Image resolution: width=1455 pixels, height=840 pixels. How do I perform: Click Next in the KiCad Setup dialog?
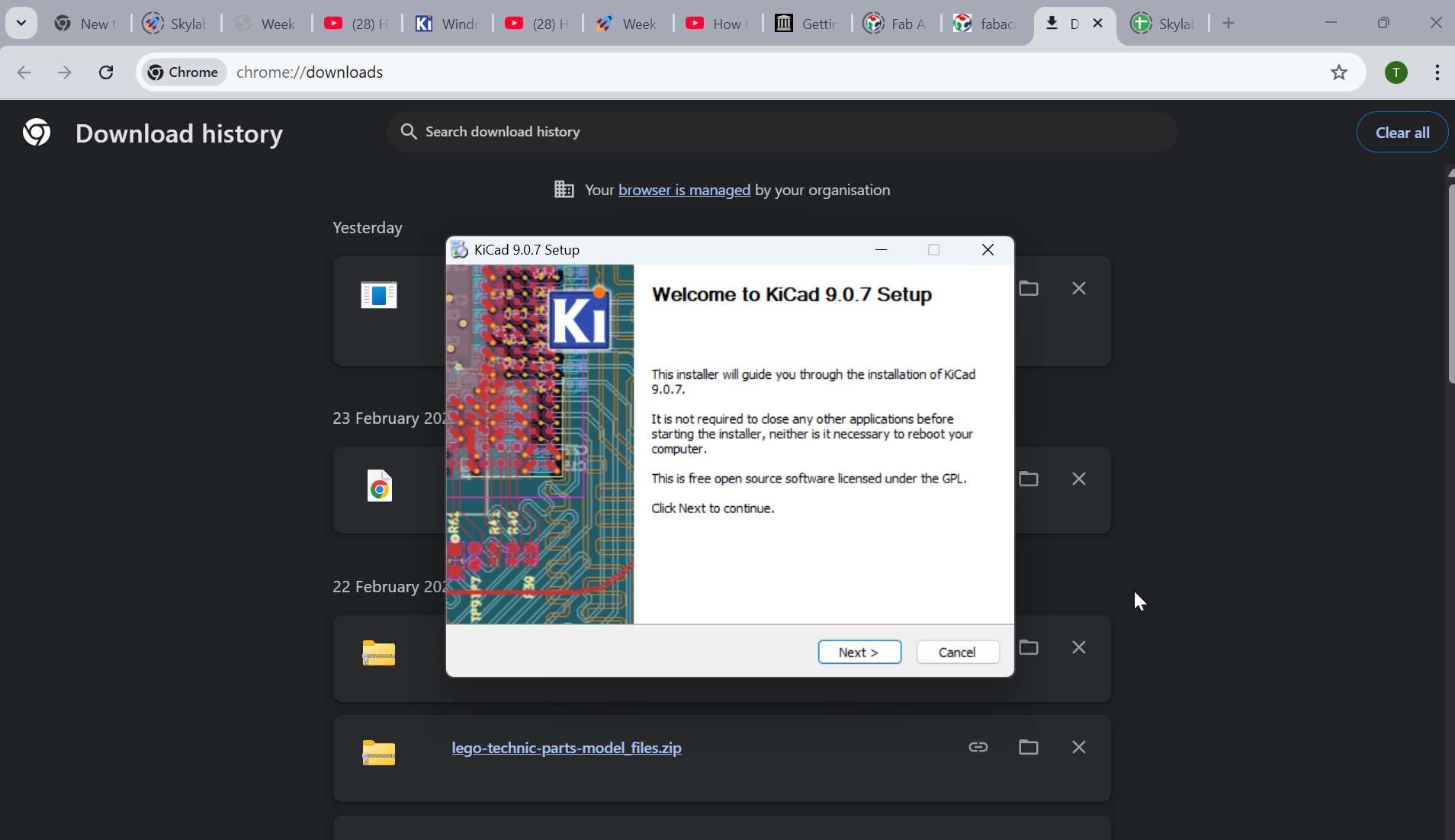tap(859, 652)
